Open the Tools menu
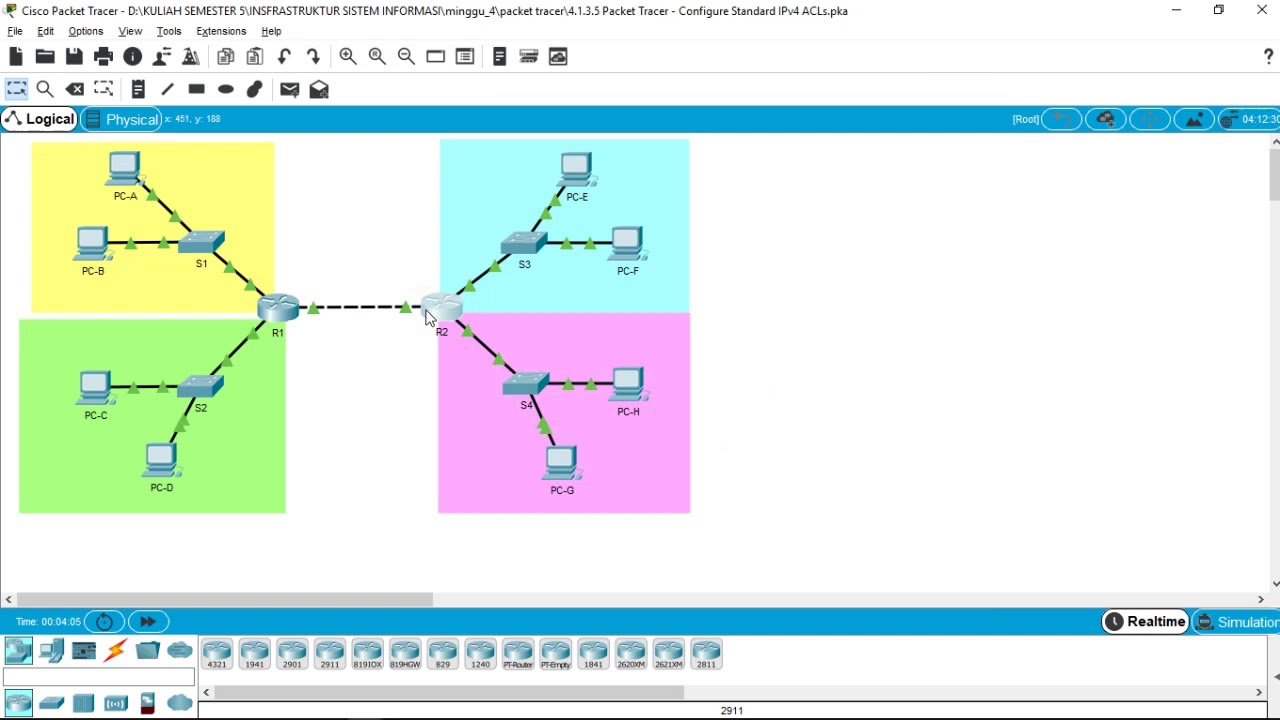Image resolution: width=1280 pixels, height=720 pixels. point(169,31)
